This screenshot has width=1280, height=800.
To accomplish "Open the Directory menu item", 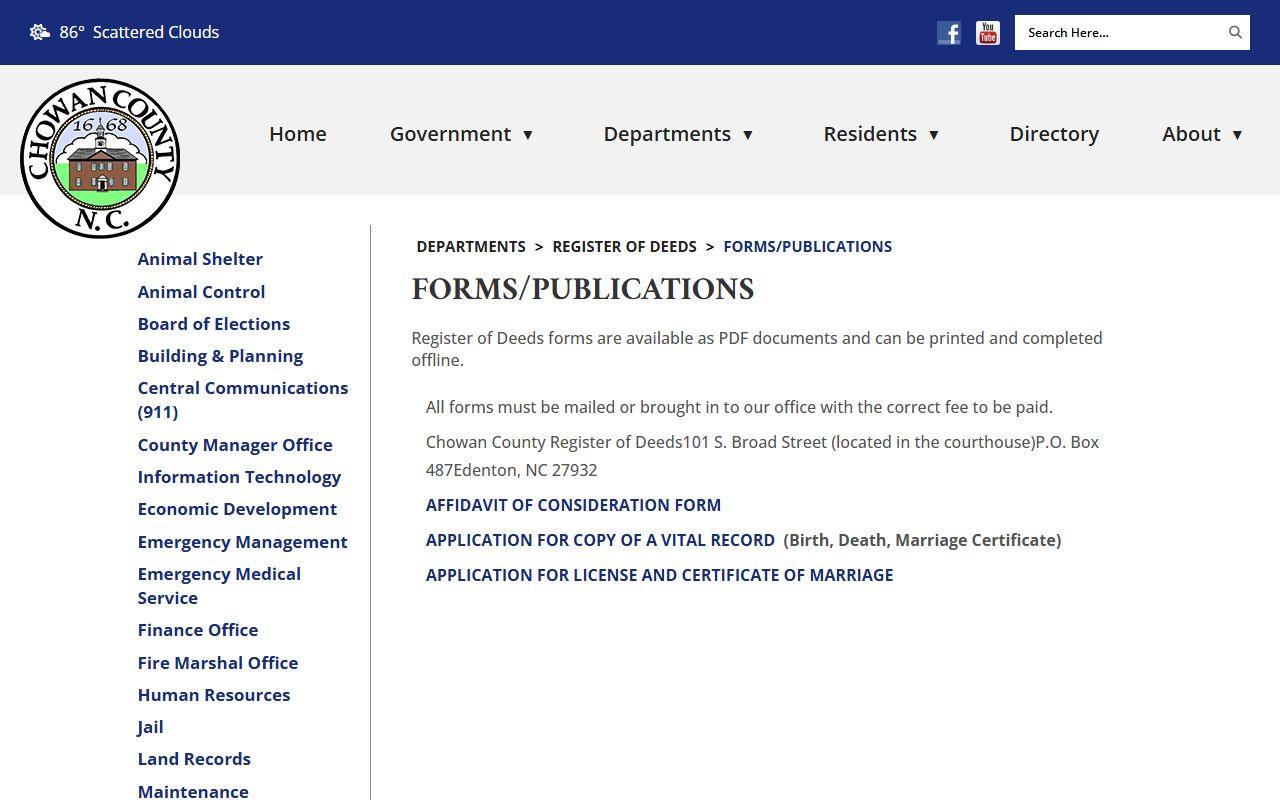I will pos(1054,134).
